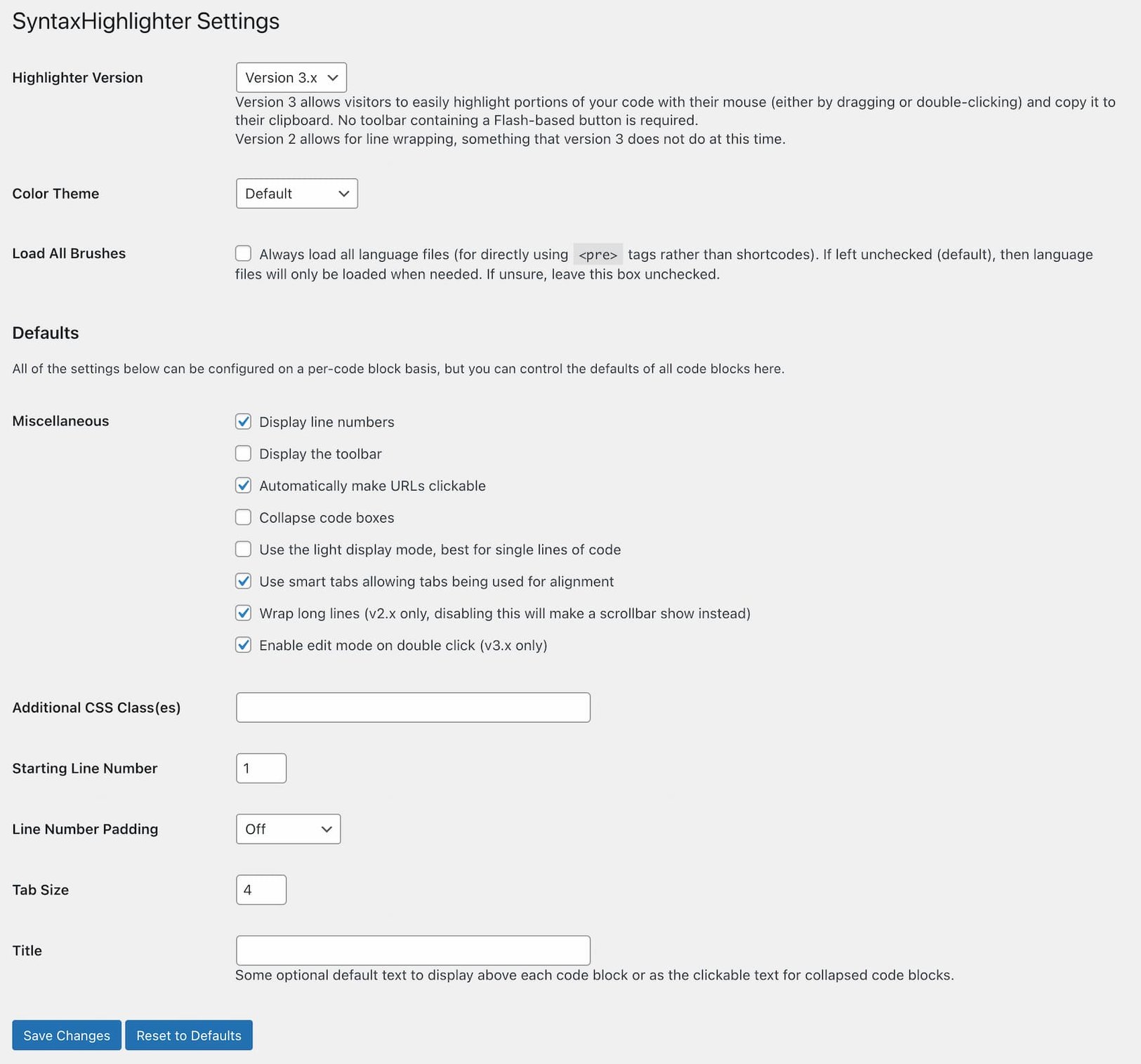The image size is (1141, 1064).
Task: Select the Starting Line Number value
Action: pyautogui.click(x=260, y=768)
